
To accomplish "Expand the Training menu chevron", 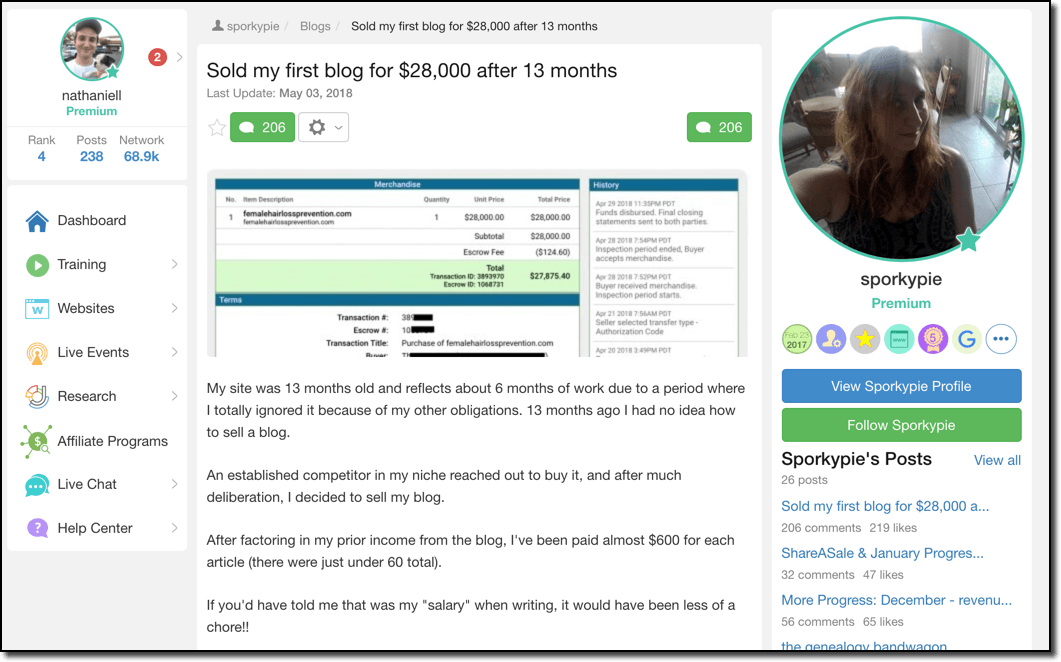I will tap(175, 265).
